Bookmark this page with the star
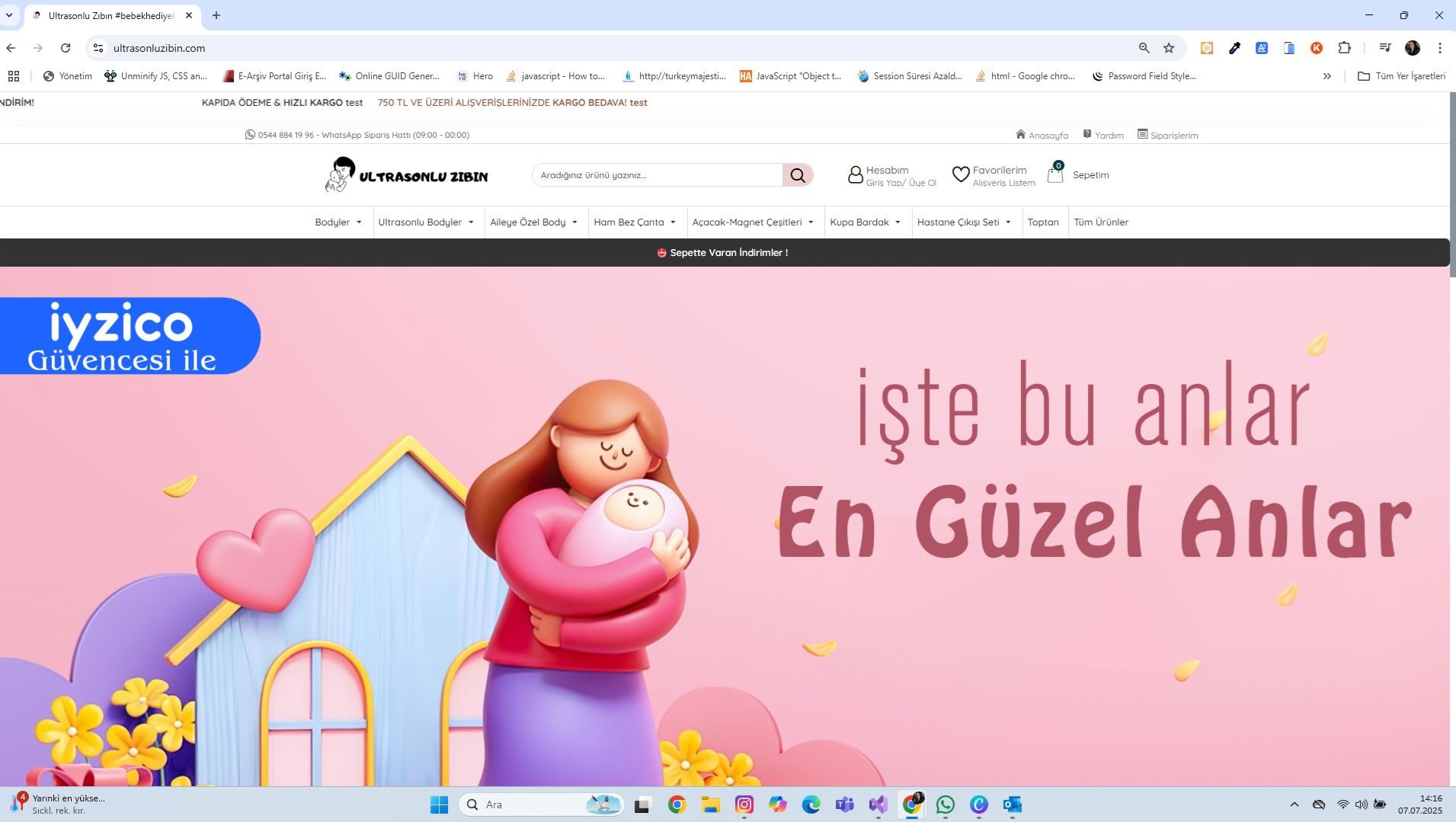 coord(1169,48)
